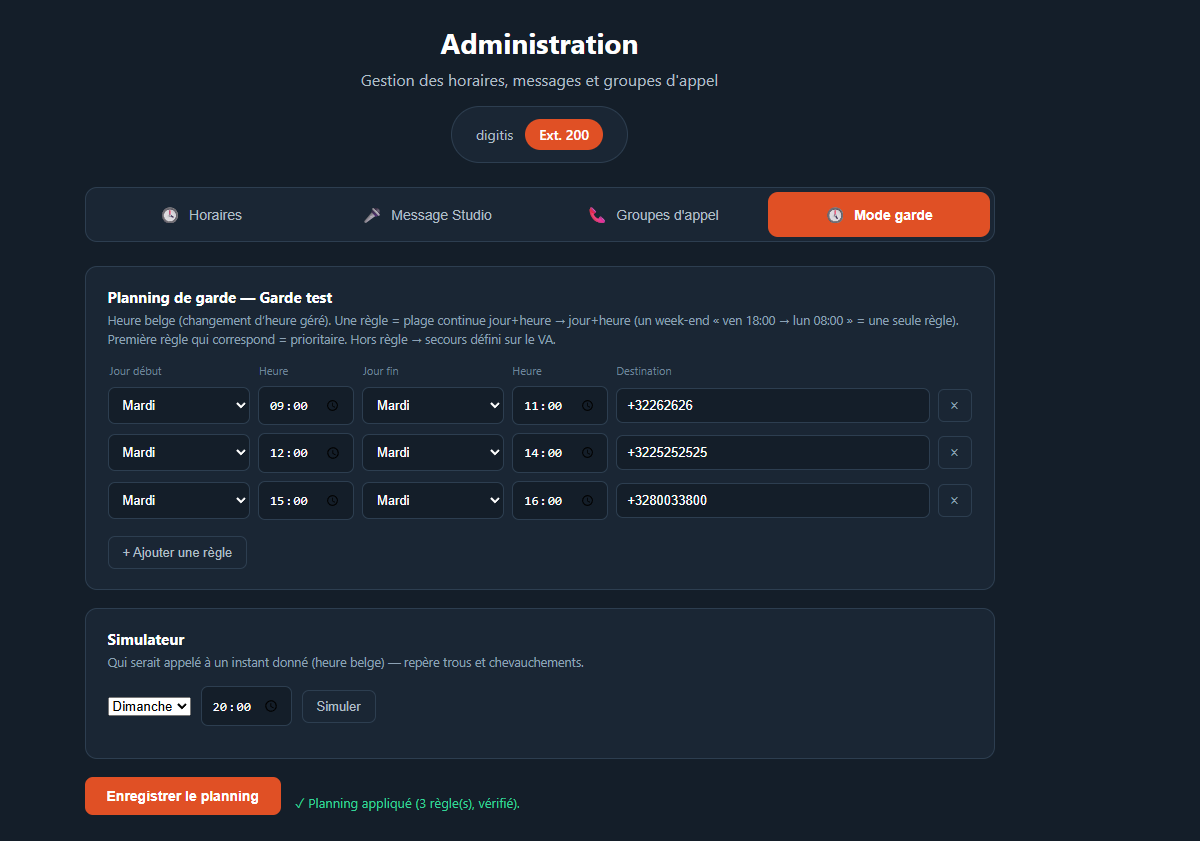Viewport: 1200px width, 841px height.
Task: Edit the simulator 20:00 time field
Action: pos(246,706)
